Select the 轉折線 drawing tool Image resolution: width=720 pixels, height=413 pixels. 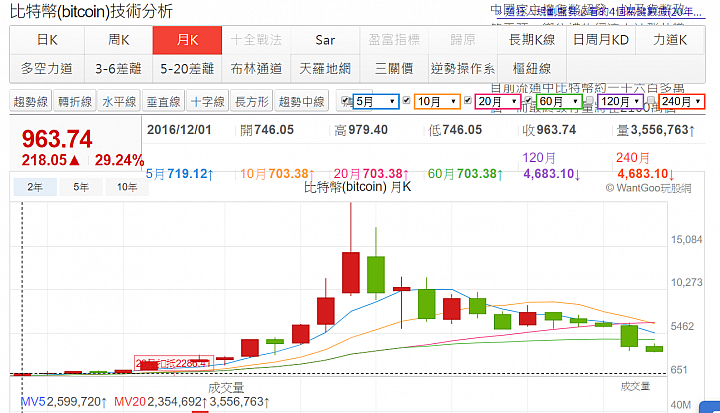[75, 102]
